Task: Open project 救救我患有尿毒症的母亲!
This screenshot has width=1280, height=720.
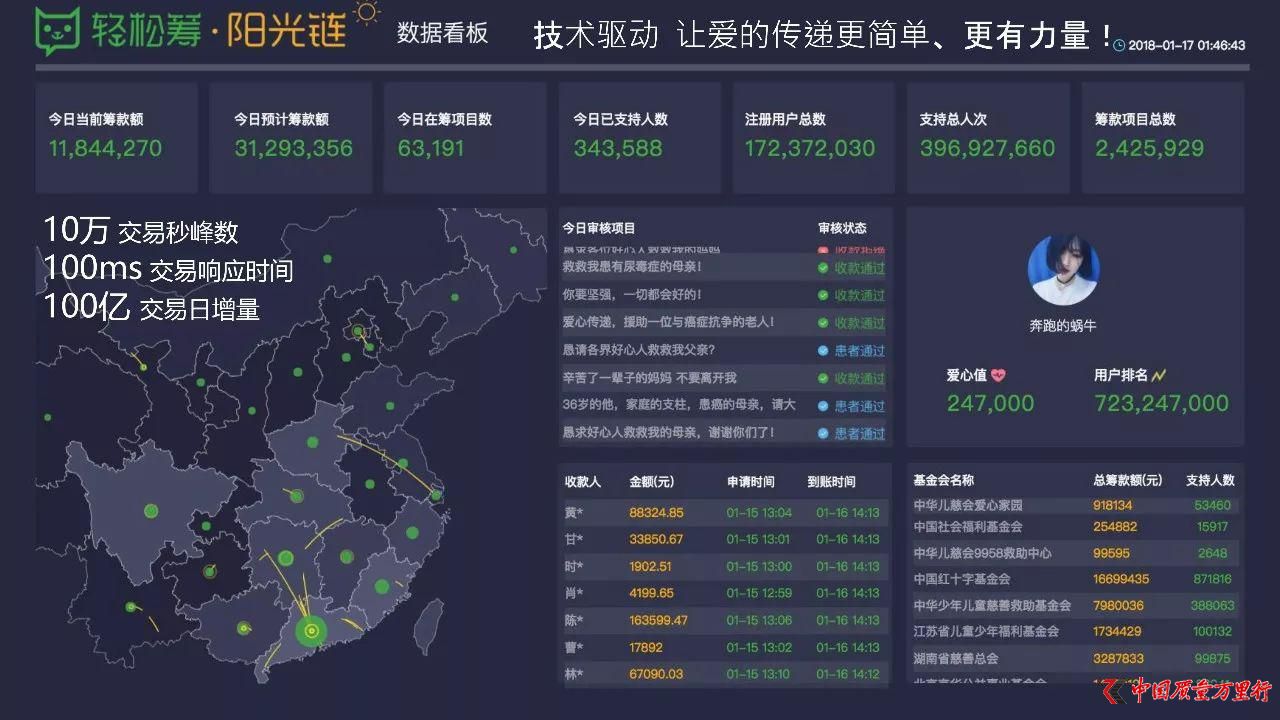Action: pyautogui.click(x=632, y=267)
